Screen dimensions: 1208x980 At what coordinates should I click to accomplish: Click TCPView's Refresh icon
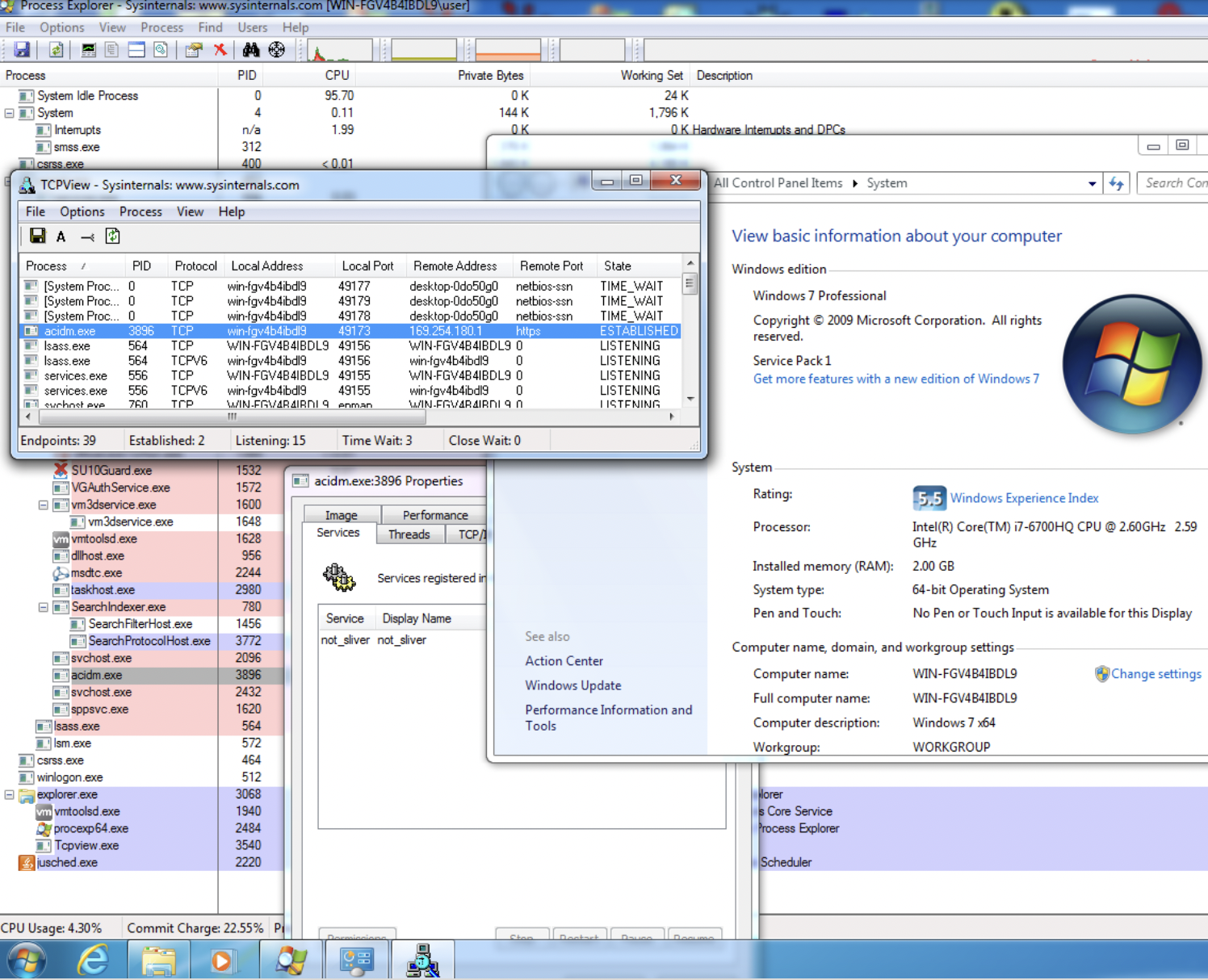[x=113, y=236]
